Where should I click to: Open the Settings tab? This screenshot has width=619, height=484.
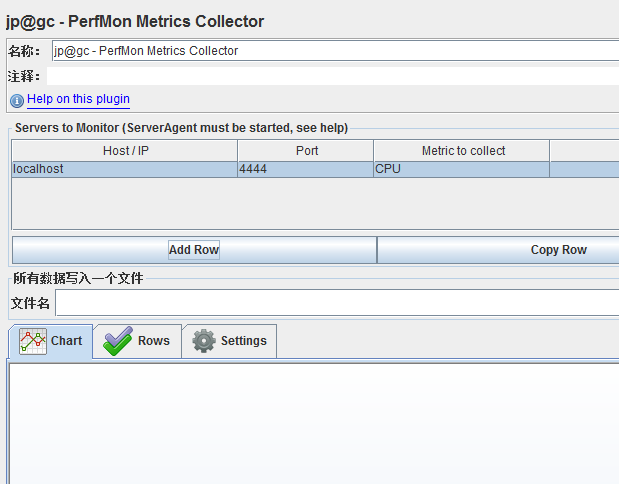(229, 341)
